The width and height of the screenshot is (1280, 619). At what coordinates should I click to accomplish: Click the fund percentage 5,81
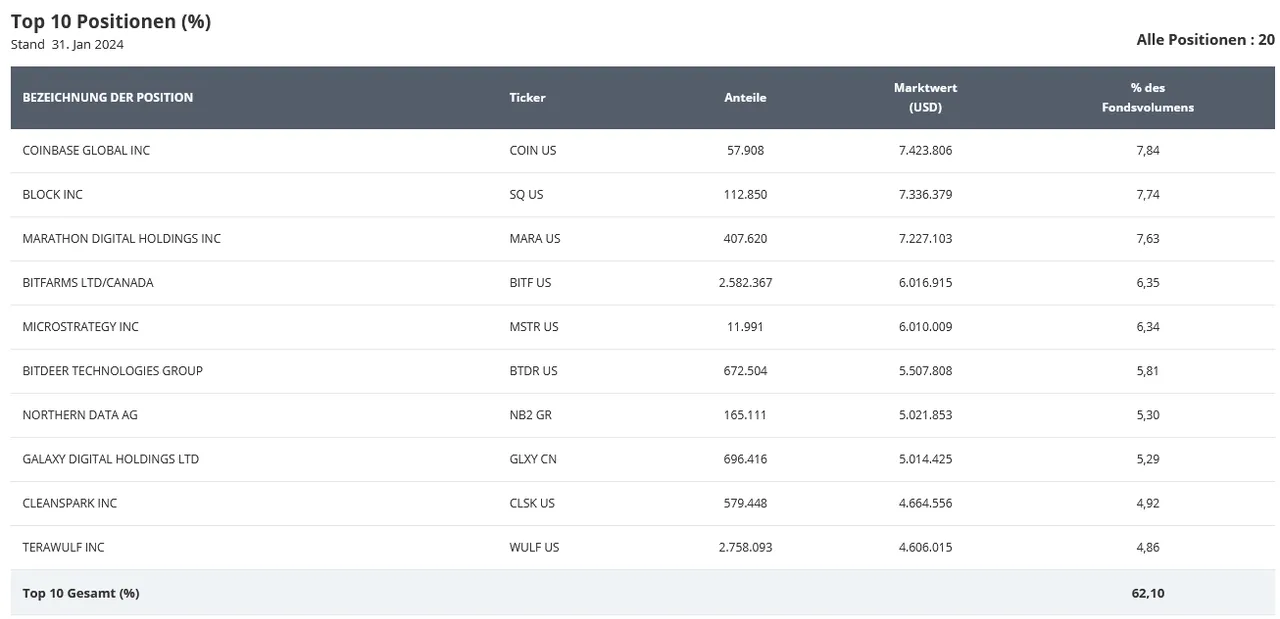pyautogui.click(x=1148, y=370)
